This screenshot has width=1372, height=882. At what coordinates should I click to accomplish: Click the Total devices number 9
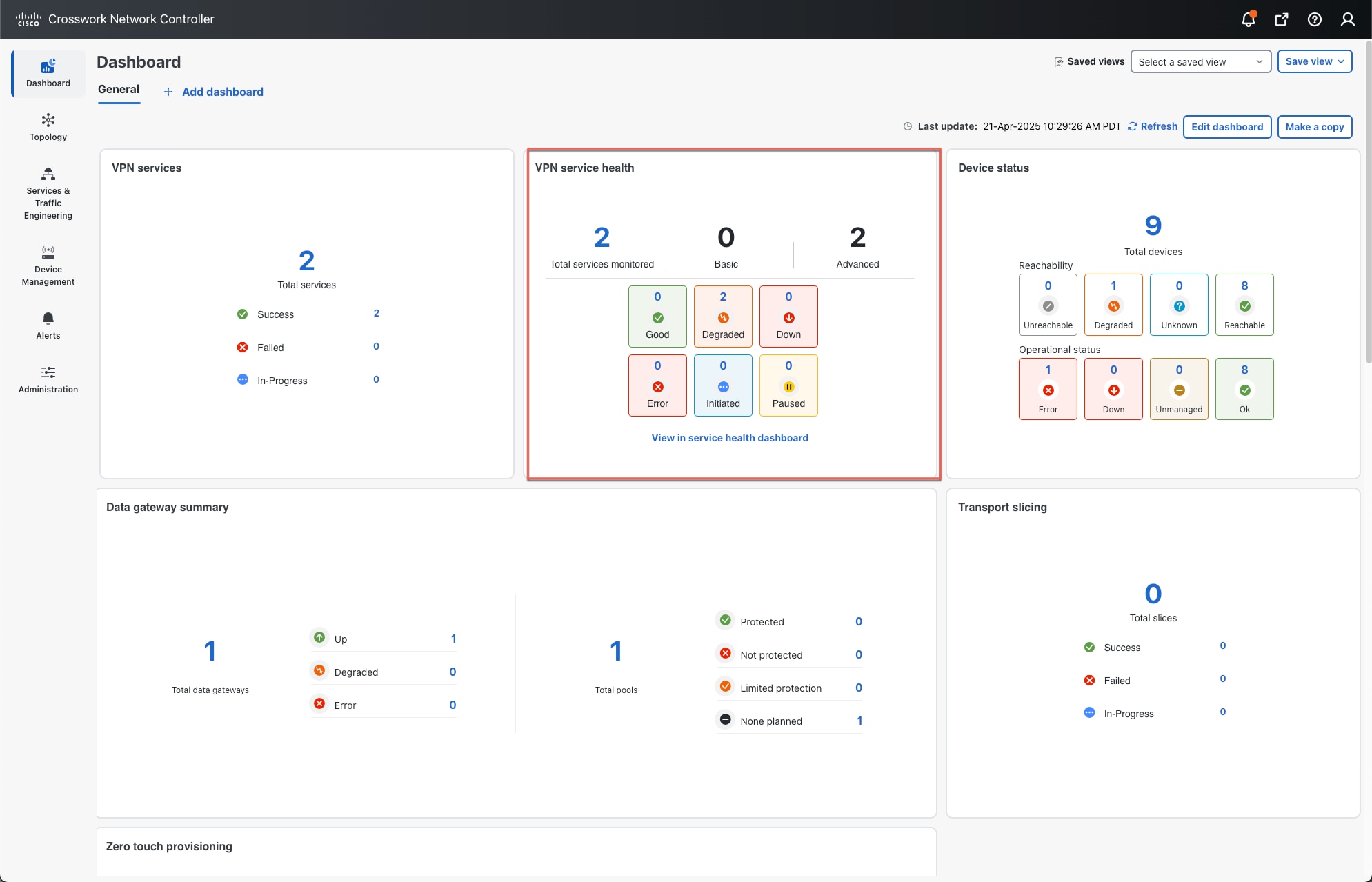[x=1153, y=225]
